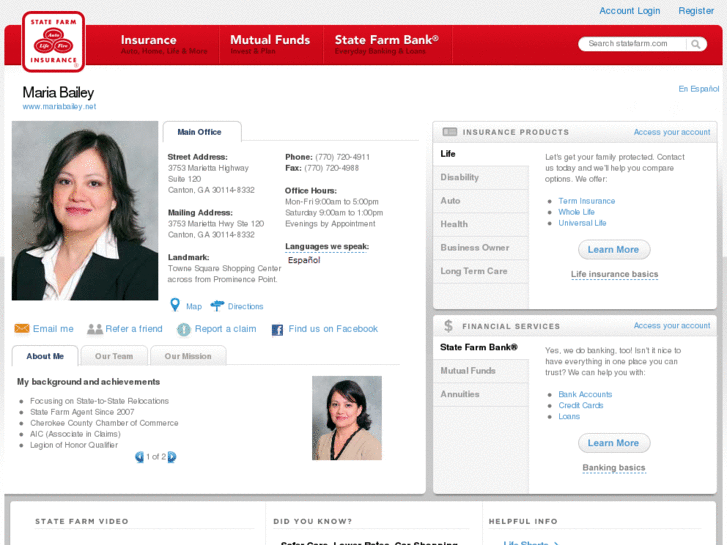The height and width of the screenshot is (545, 727).
Task: Select the Main Office tab
Action: coord(202,132)
